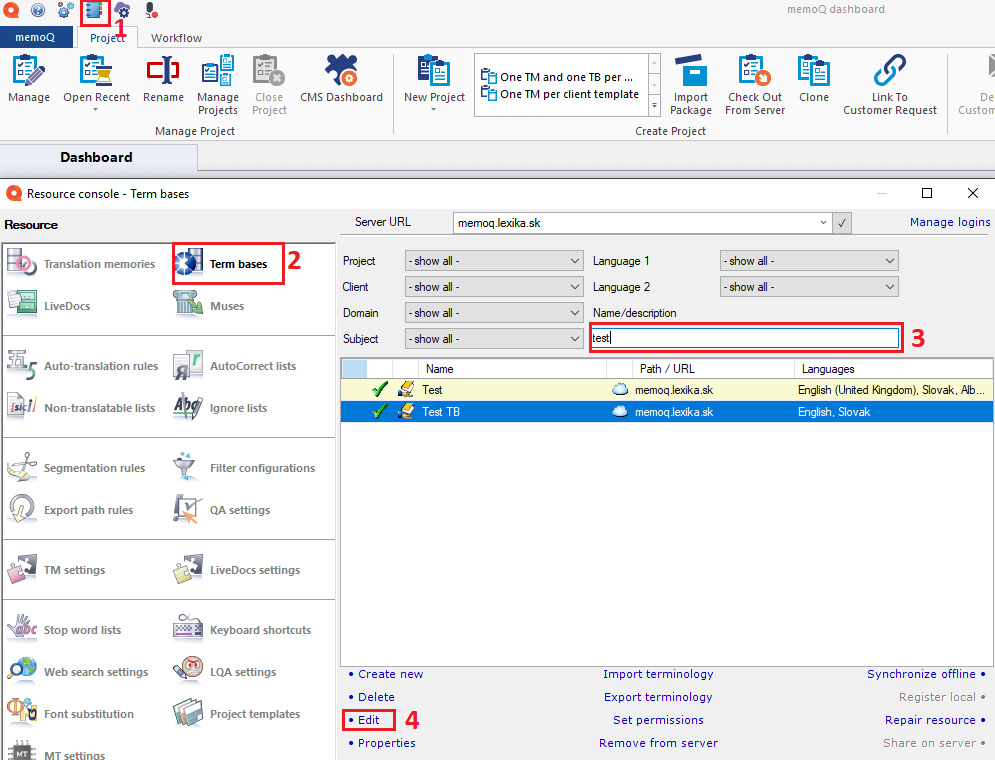The width and height of the screenshot is (995, 760).
Task: Select Project templates resource
Action: [x=237, y=713]
